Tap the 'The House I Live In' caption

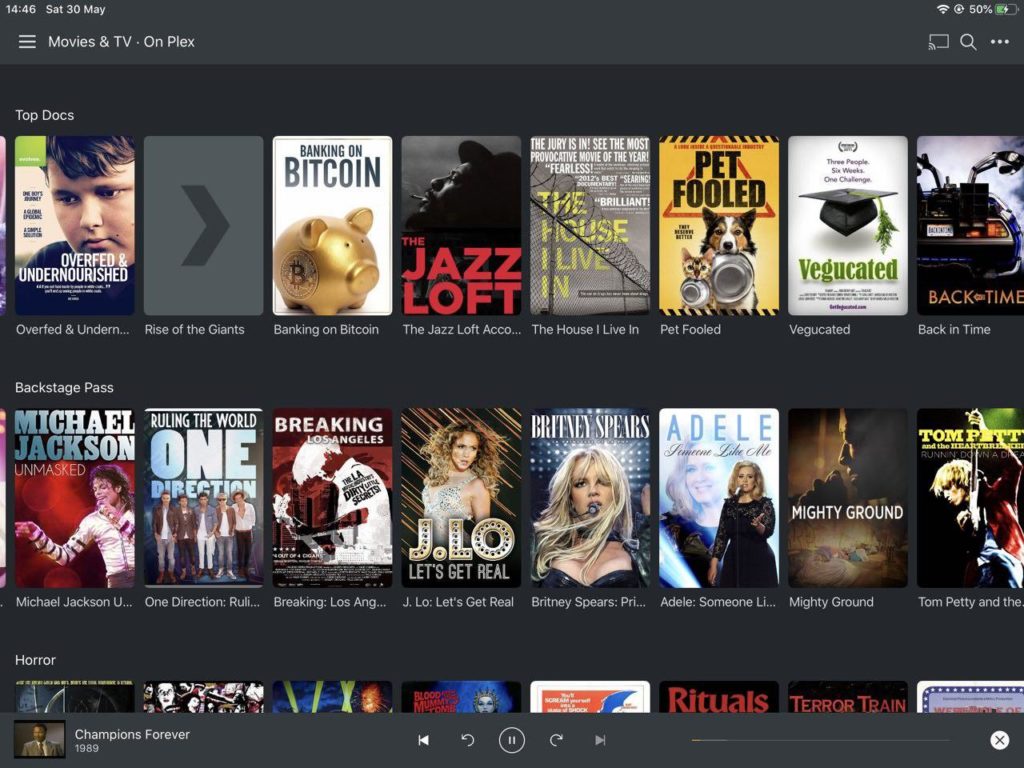pyautogui.click(x=585, y=330)
